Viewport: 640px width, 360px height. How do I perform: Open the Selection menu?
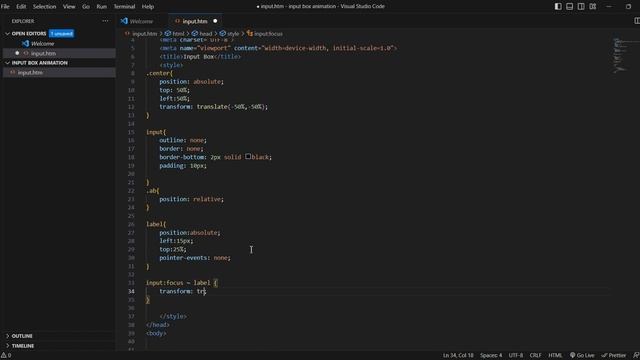click(x=44, y=7)
